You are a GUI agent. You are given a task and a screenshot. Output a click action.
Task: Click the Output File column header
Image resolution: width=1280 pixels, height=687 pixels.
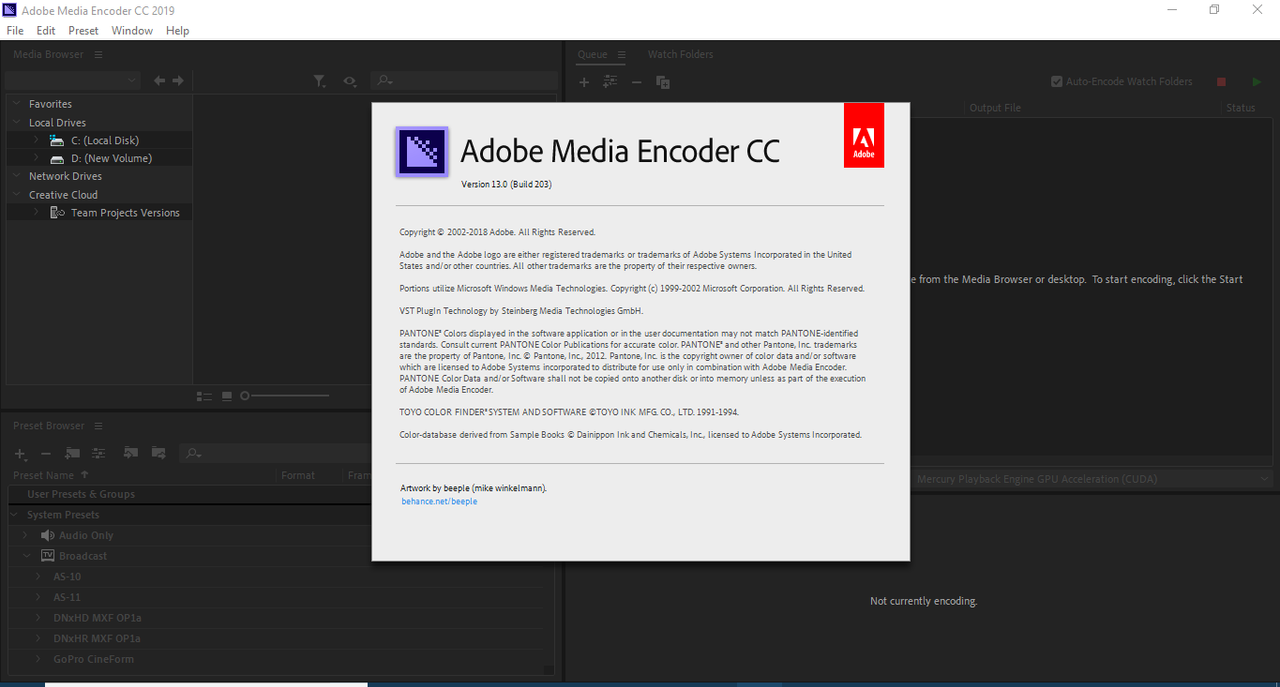point(995,108)
